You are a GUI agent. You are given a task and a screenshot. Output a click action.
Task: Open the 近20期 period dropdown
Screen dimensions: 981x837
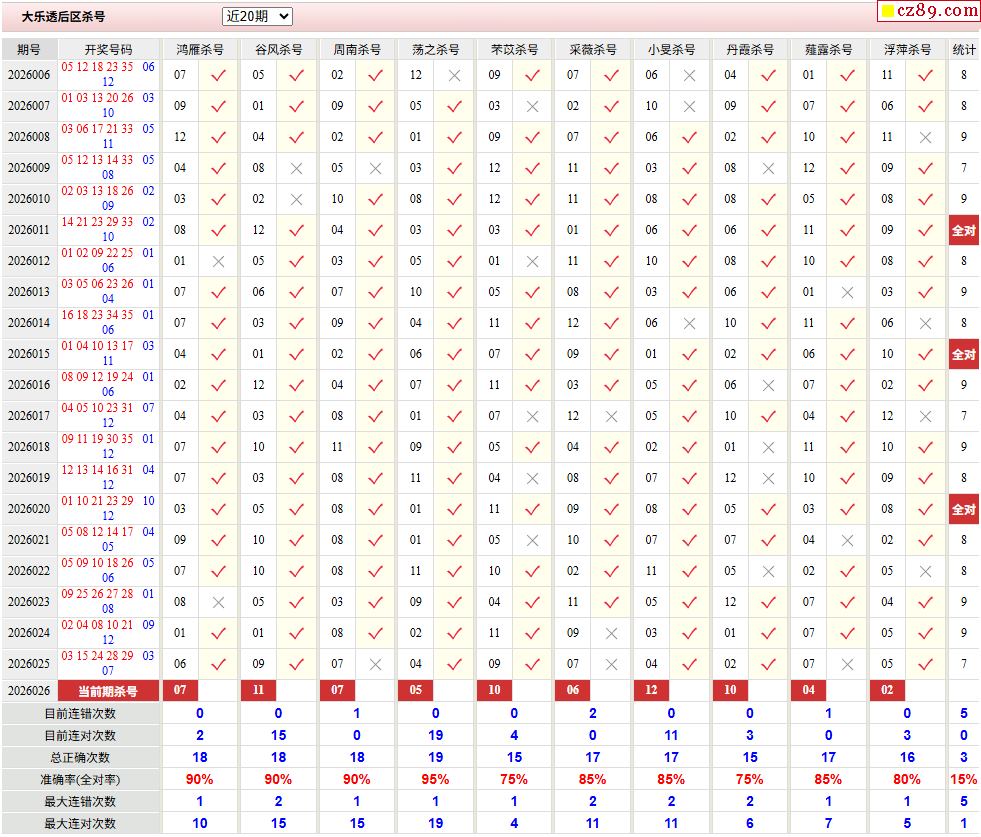(257, 17)
